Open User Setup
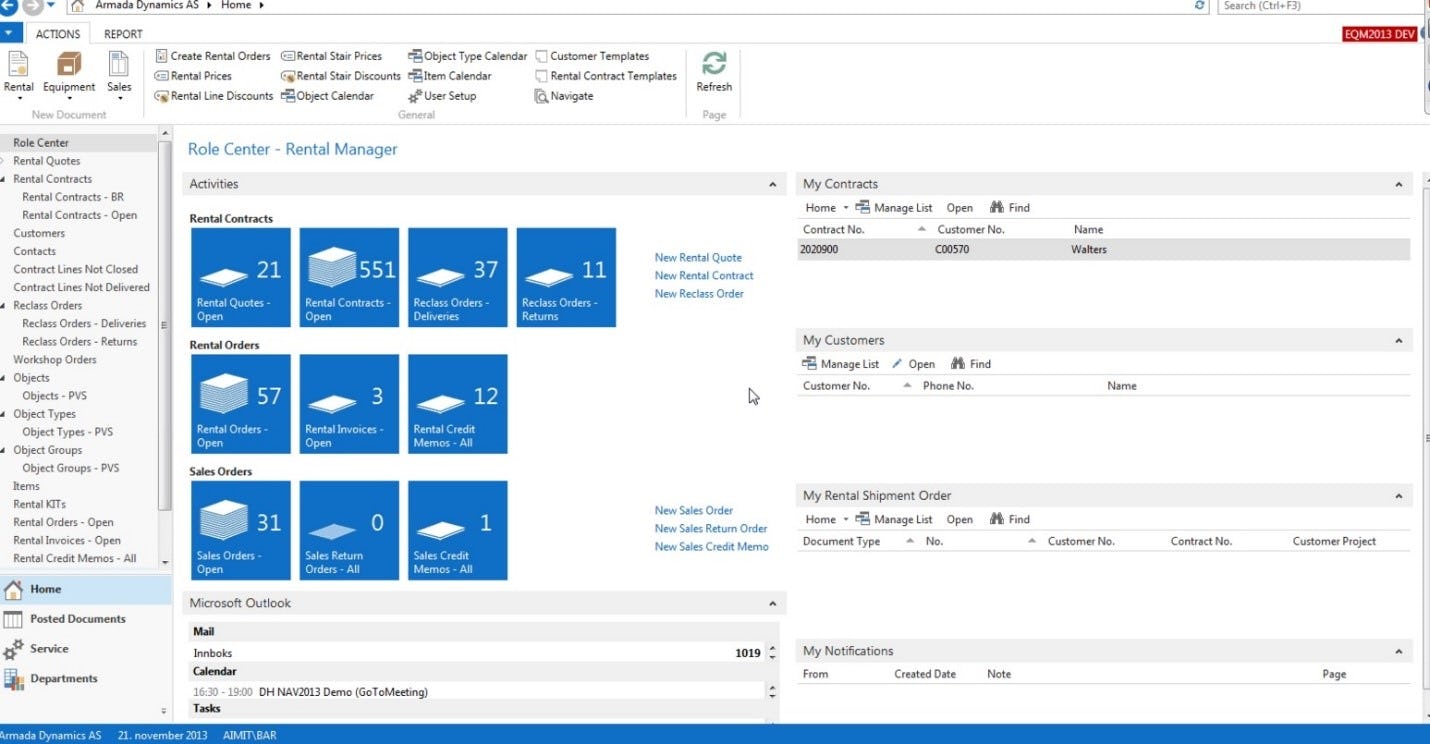The image size is (1430, 744). (x=442, y=96)
